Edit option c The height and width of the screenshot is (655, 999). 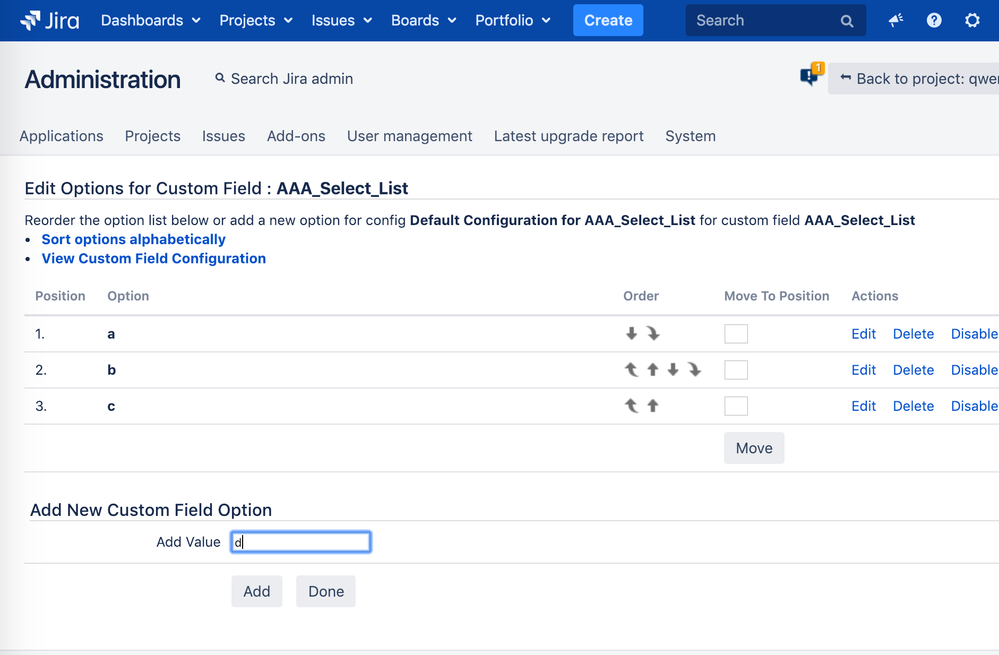pyautogui.click(x=863, y=406)
